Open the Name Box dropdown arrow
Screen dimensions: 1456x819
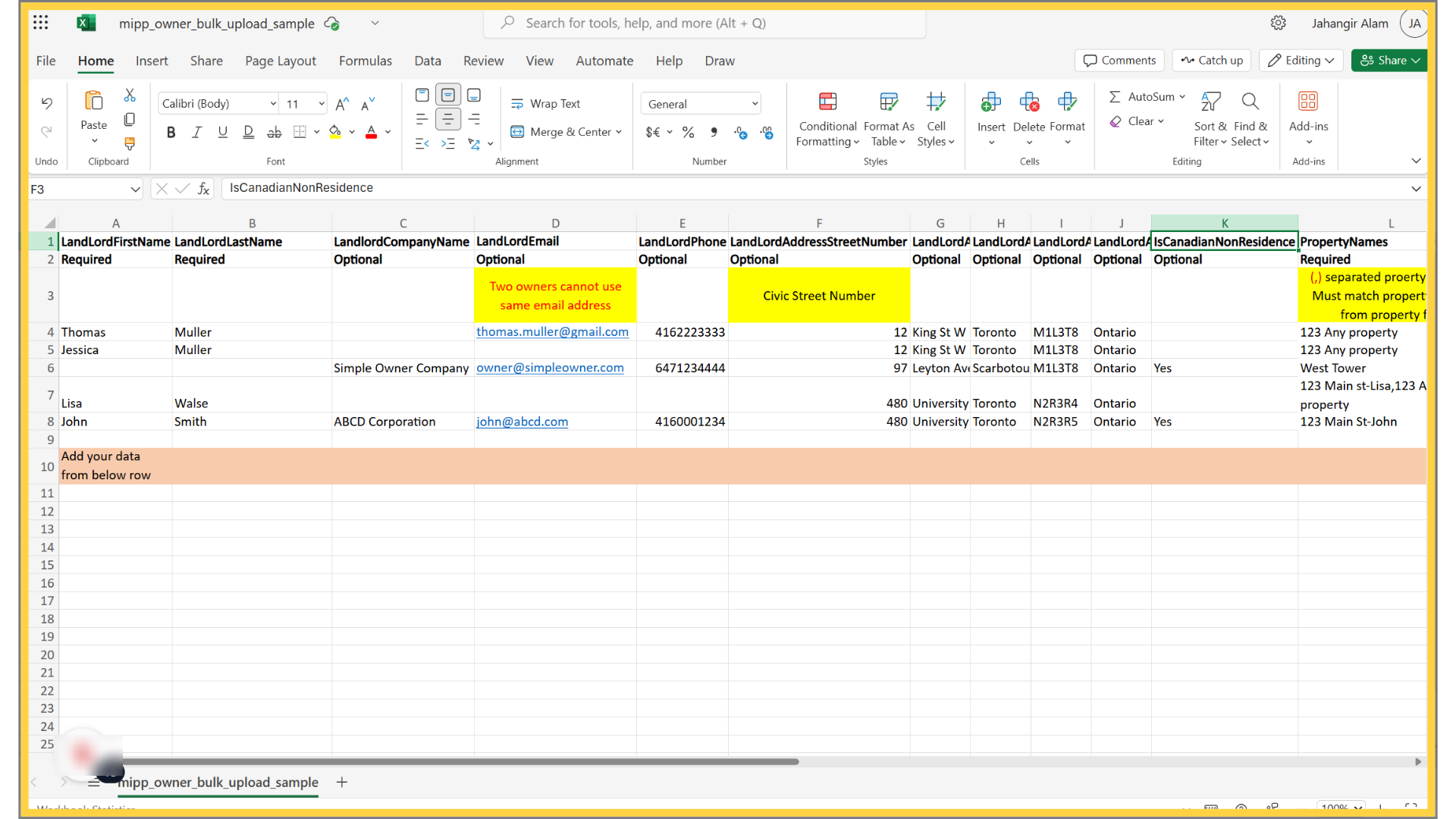click(135, 189)
